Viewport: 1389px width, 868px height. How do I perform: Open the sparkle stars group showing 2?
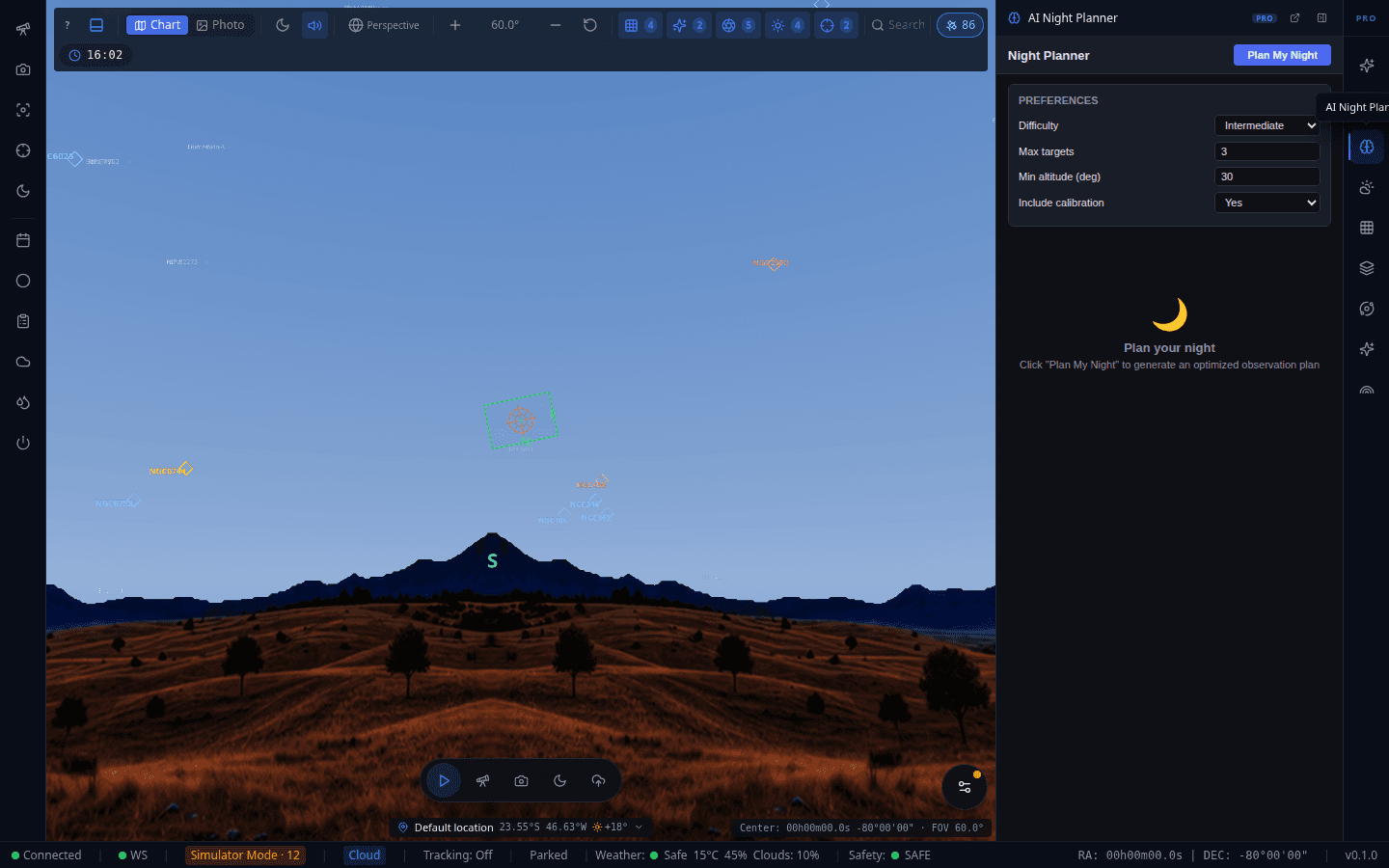pos(689,25)
